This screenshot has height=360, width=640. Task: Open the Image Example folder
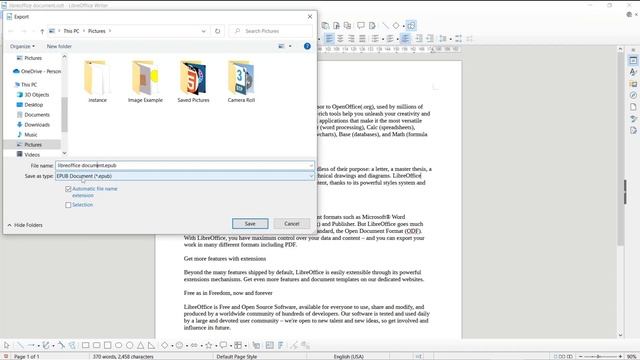click(x=145, y=81)
